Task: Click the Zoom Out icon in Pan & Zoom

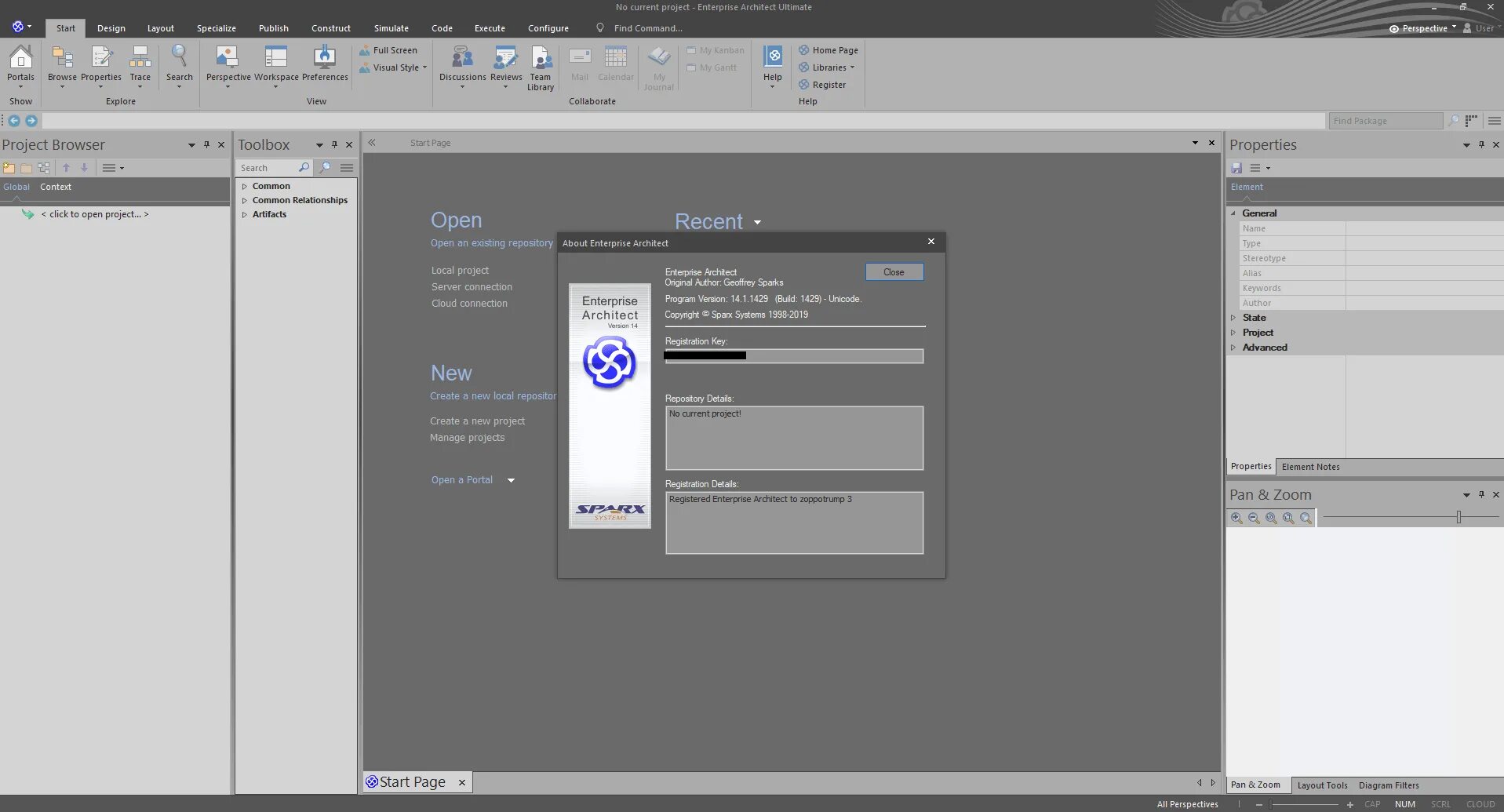Action: [x=1254, y=518]
